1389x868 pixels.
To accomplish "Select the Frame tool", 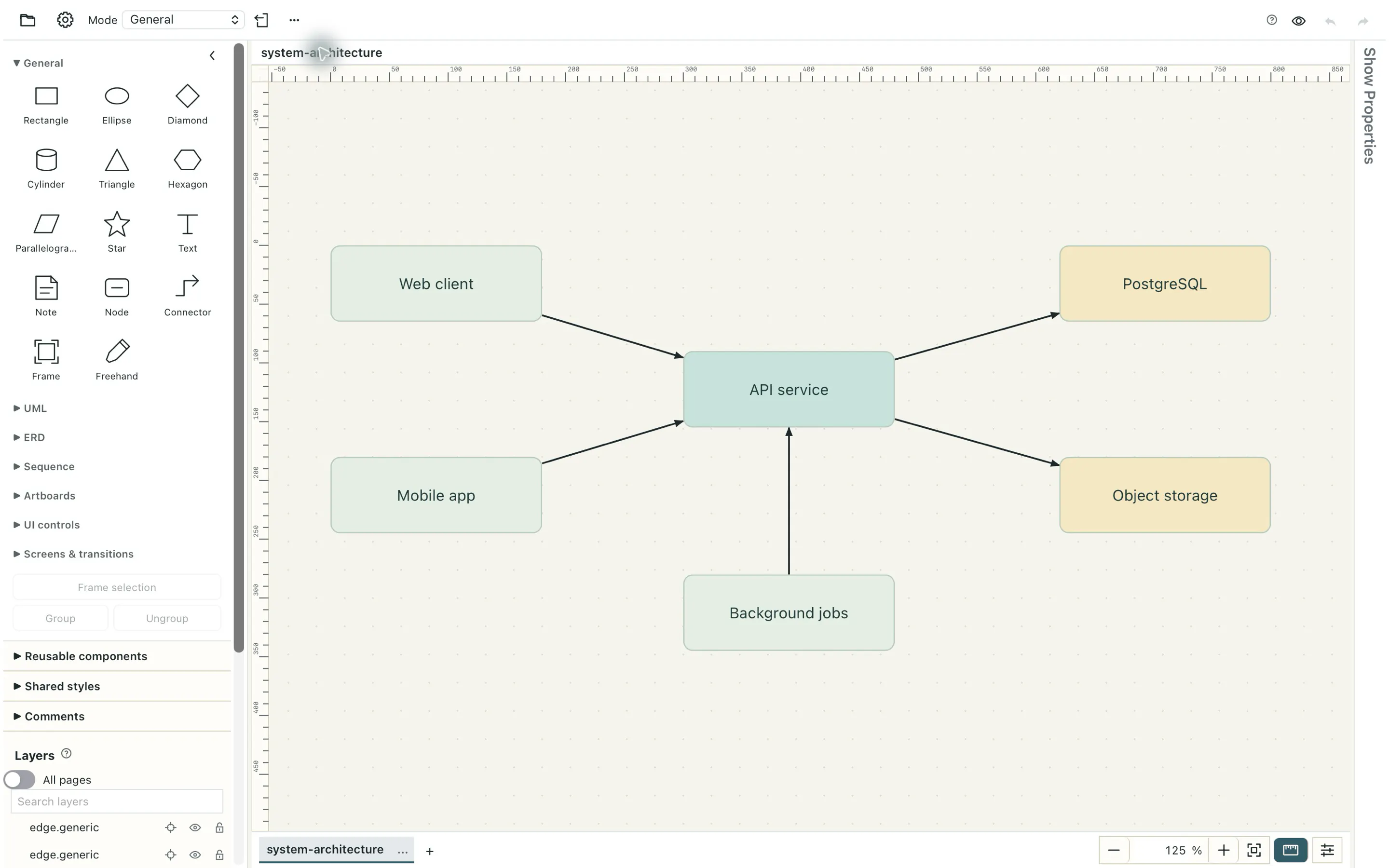I will 46,361.
